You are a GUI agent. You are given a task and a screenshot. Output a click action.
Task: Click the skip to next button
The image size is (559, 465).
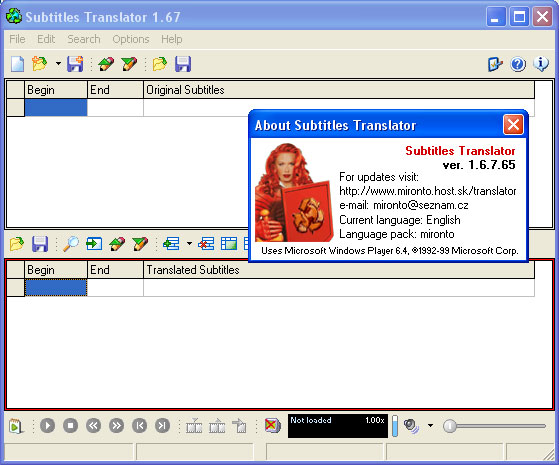[x=162, y=426]
